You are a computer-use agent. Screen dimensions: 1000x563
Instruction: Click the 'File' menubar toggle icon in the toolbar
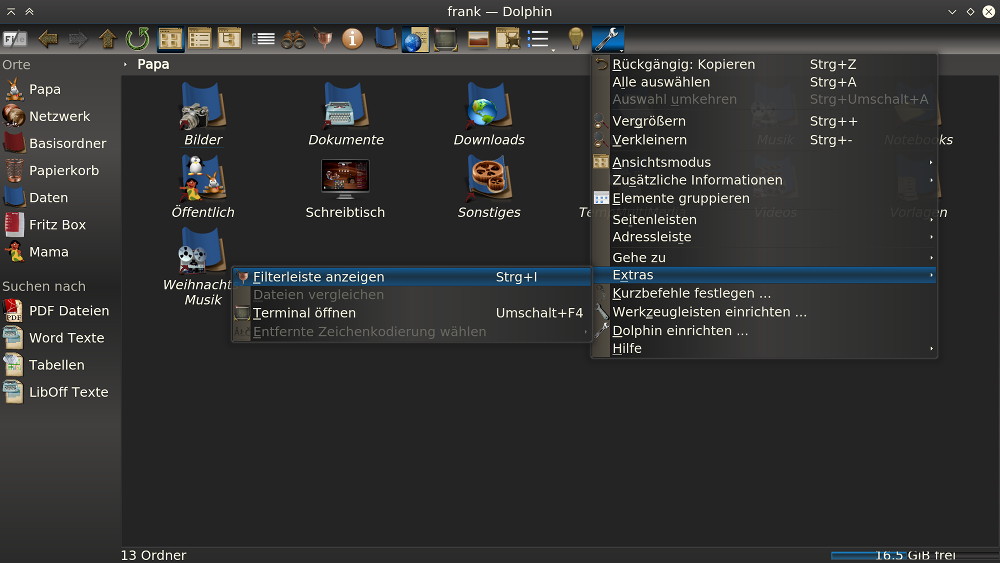tap(15, 40)
